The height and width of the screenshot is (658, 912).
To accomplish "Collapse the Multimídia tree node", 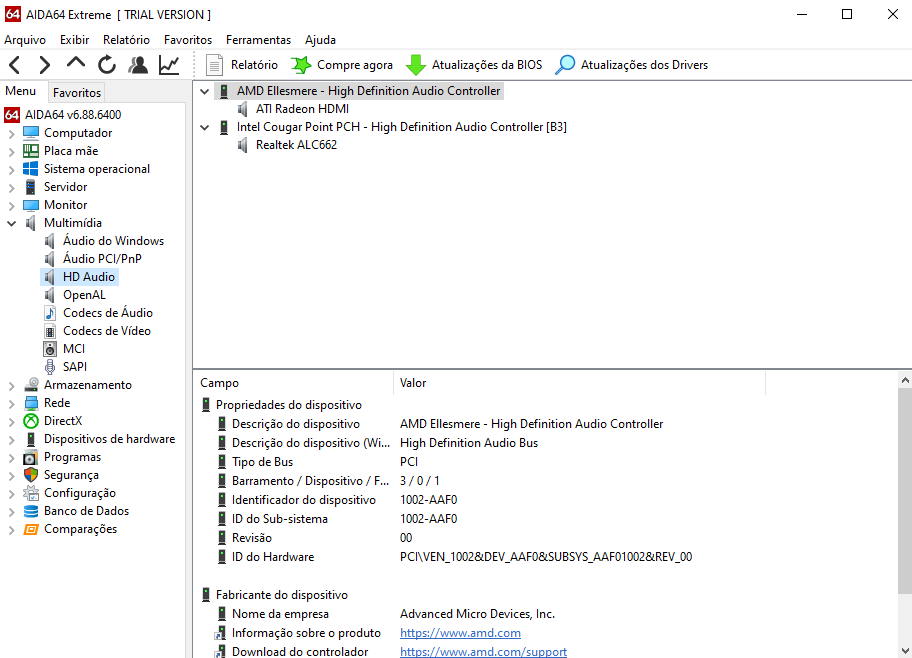I will [x=11, y=223].
